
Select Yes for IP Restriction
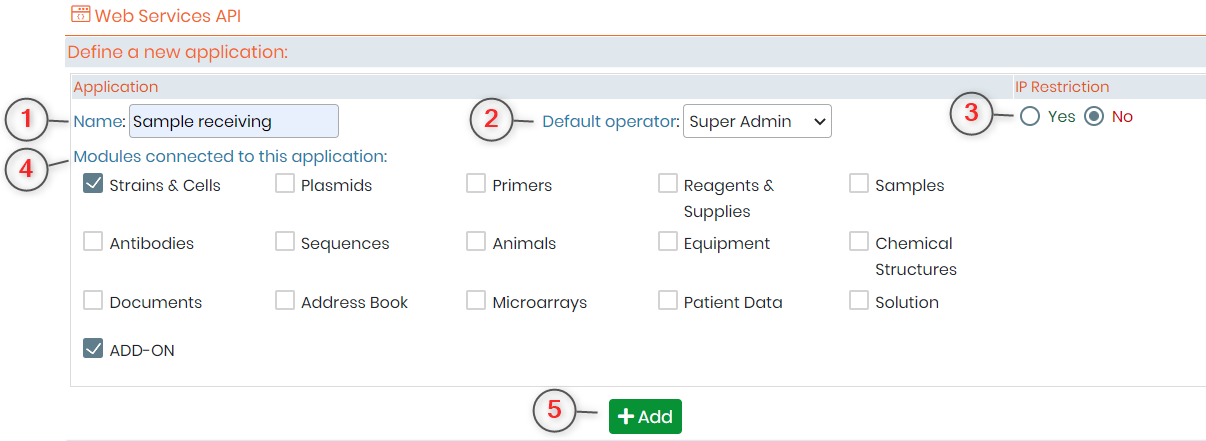[1030, 117]
